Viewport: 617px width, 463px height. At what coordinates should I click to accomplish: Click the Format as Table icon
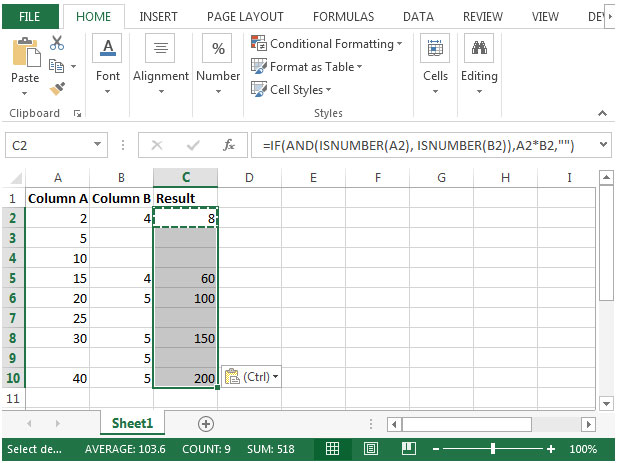(x=259, y=66)
